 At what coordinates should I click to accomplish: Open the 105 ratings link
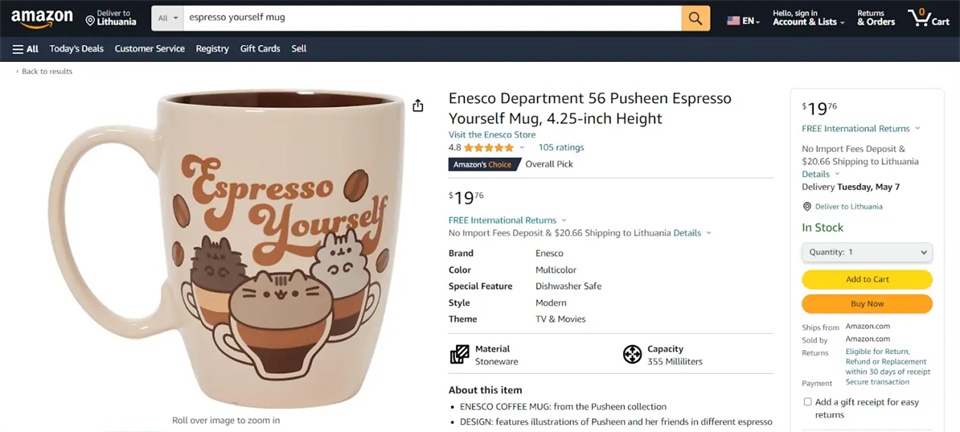561,147
